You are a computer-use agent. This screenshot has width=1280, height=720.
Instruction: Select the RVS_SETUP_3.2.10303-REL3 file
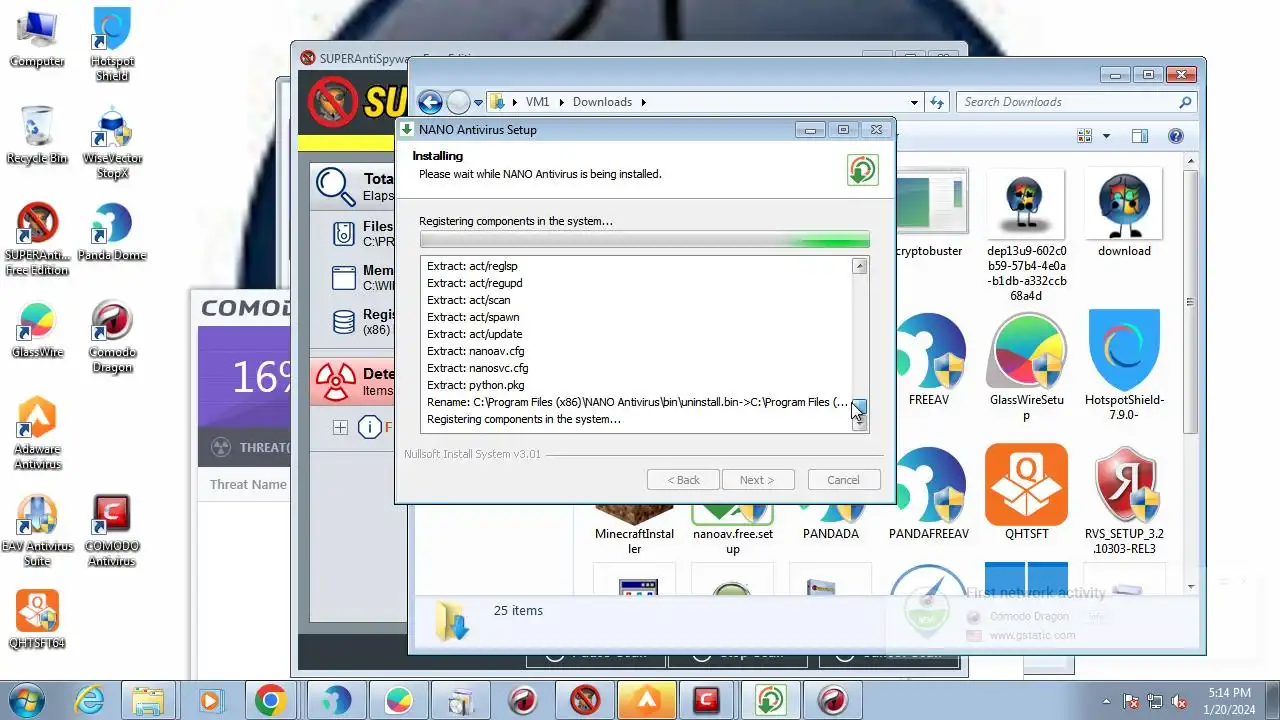1124,500
